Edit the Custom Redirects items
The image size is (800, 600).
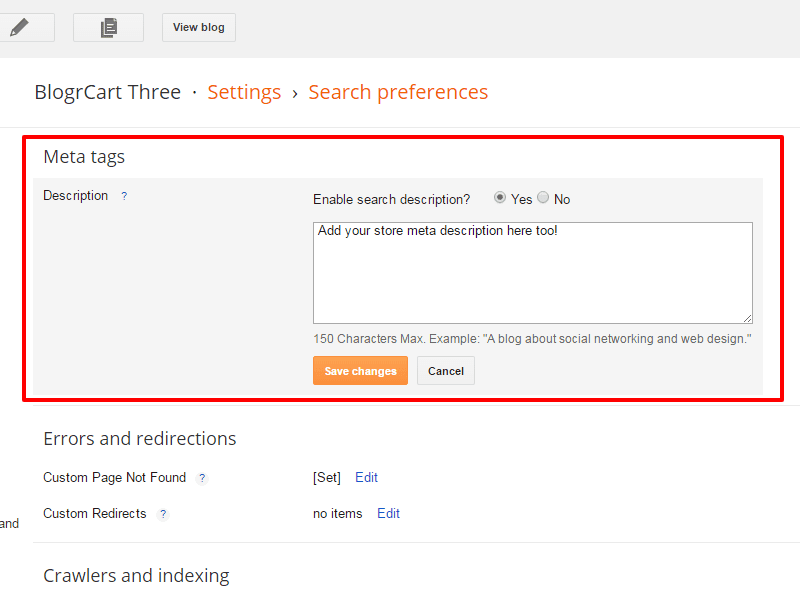pos(388,514)
